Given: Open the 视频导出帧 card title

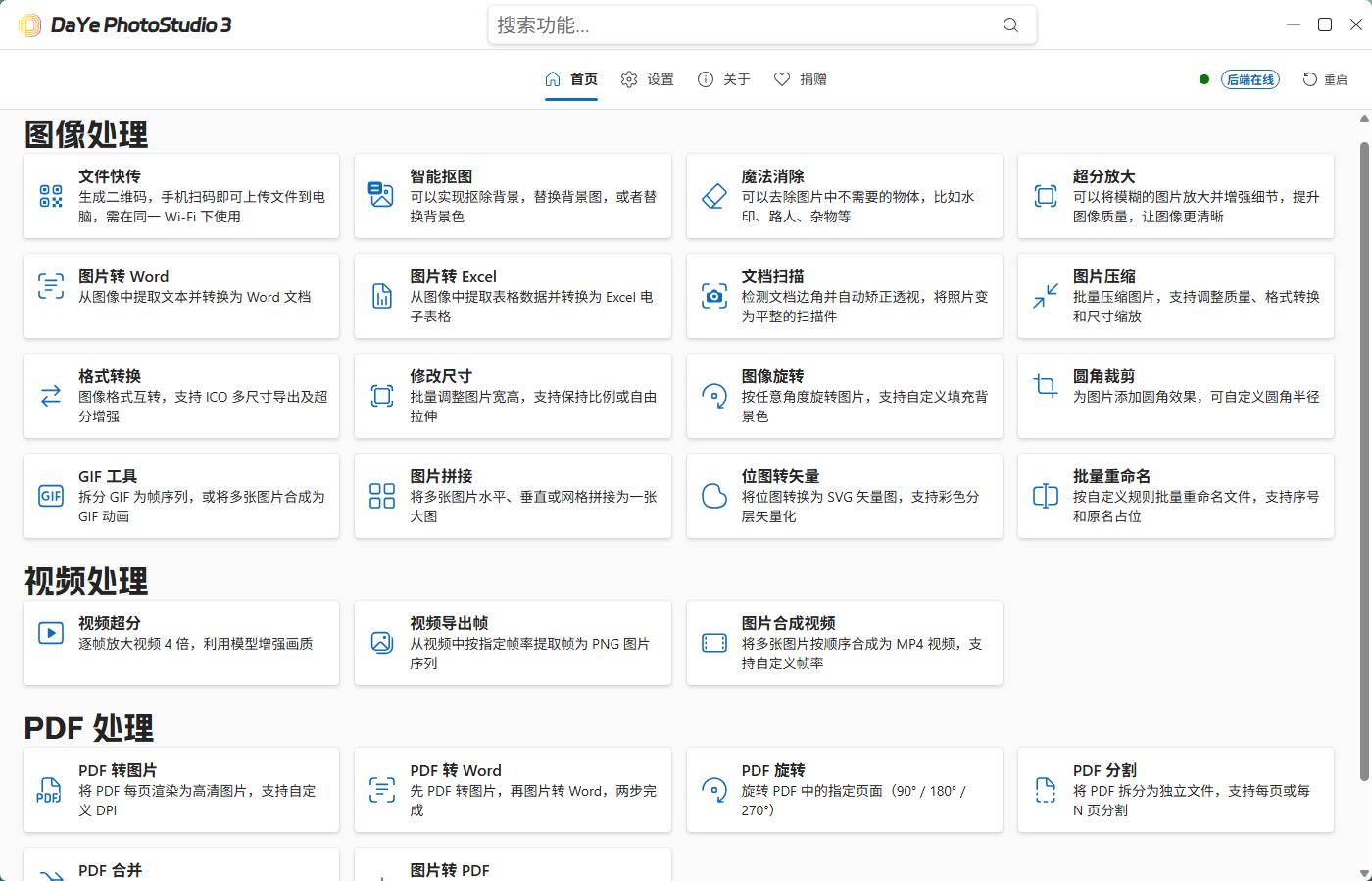Looking at the screenshot, I should [x=449, y=623].
